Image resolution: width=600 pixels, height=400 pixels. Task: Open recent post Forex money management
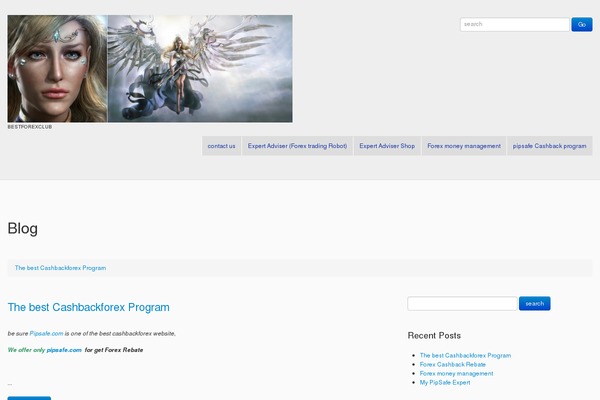point(457,373)
